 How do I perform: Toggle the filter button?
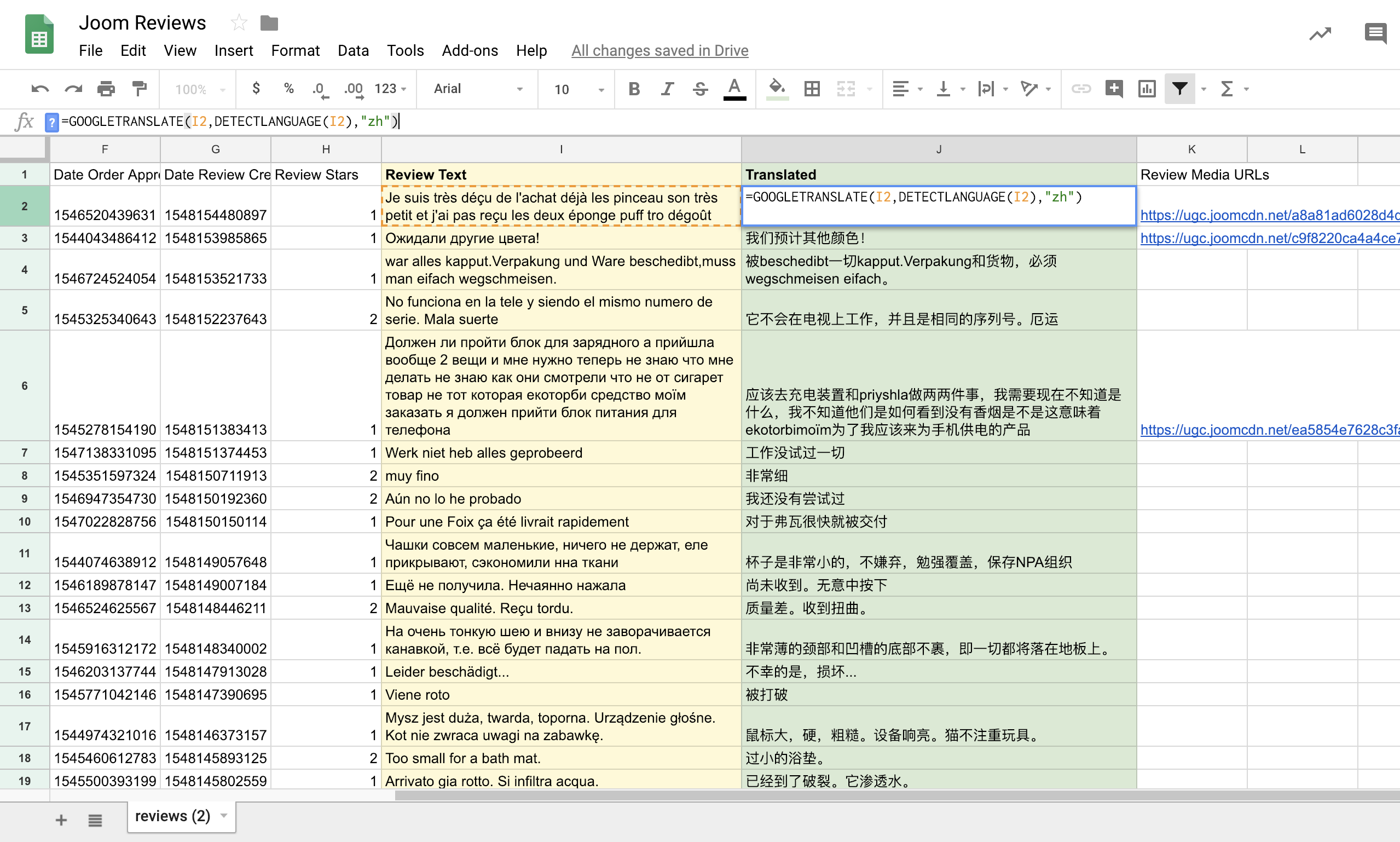pyautogui.click(x=1179, y=89)
